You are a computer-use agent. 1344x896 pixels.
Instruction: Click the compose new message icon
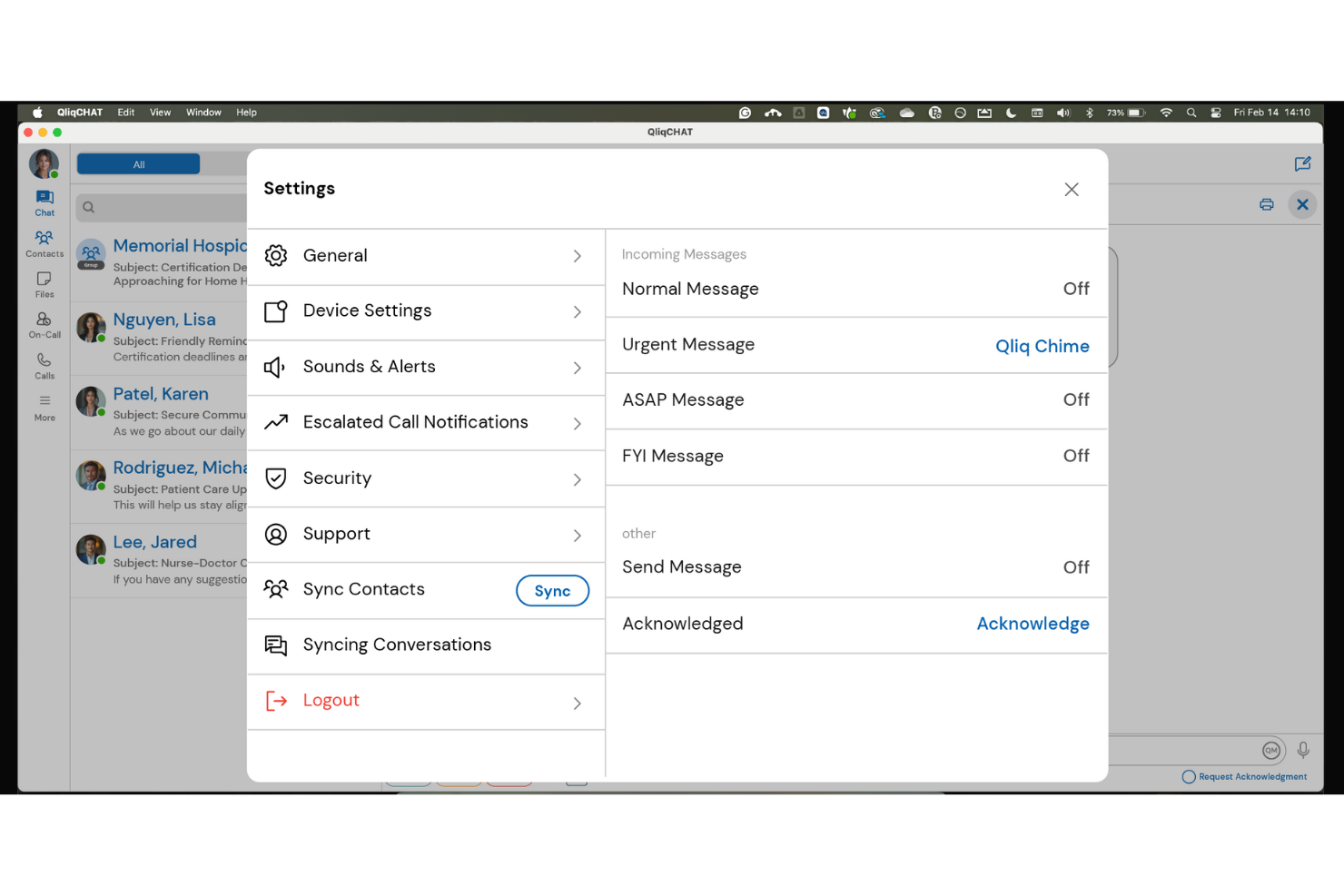1302,164
